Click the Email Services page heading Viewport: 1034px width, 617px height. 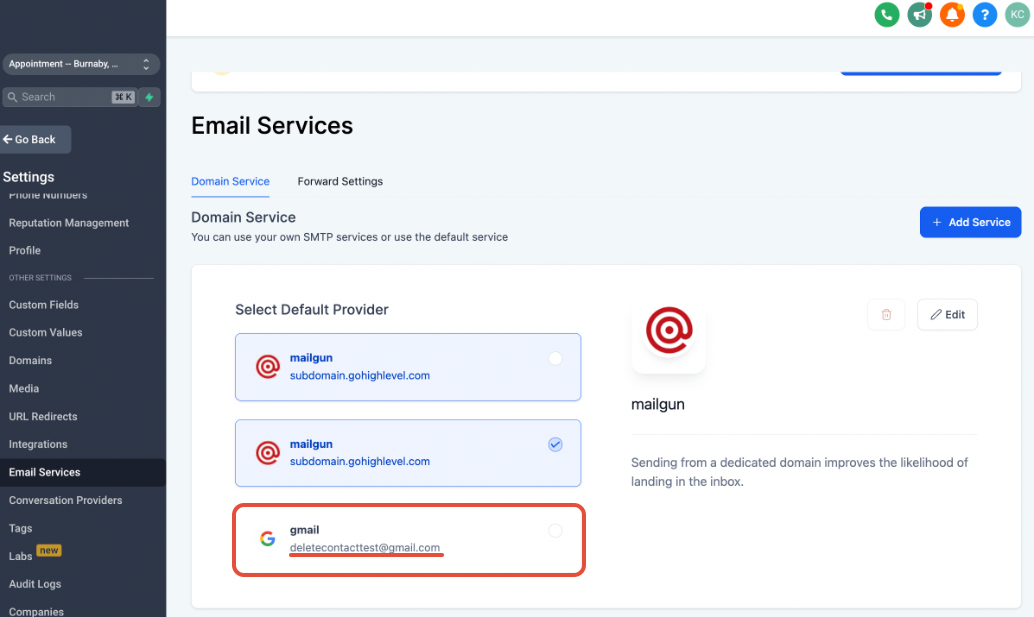272,125
